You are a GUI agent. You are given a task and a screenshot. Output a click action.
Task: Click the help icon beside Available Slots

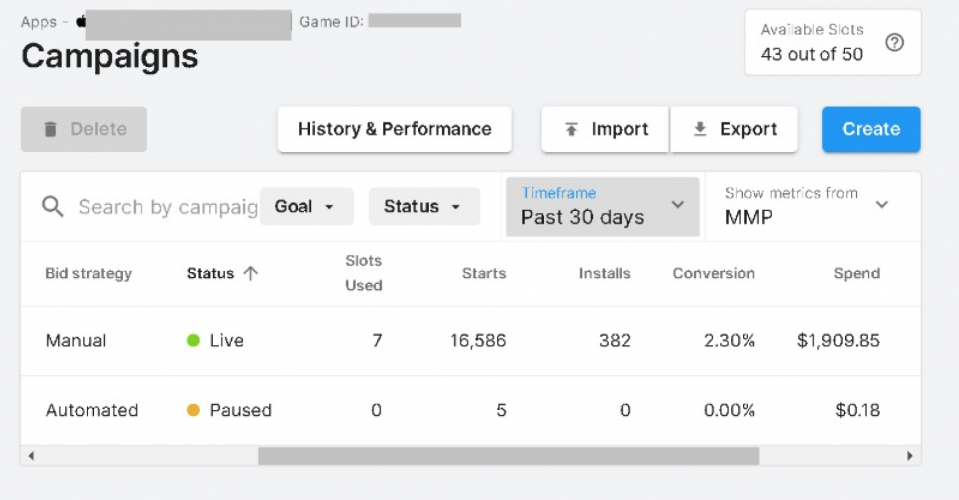(895, 43)
